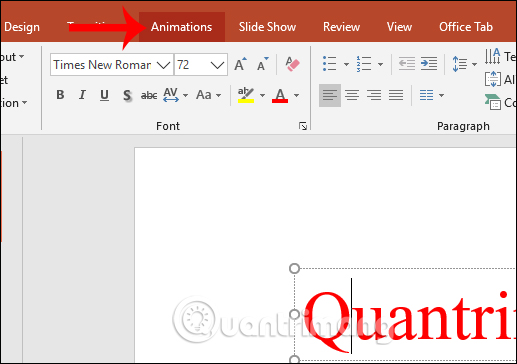
Task: Open the font size 72 dropdown
Action: pyautogui.click(x=217, y=65)
